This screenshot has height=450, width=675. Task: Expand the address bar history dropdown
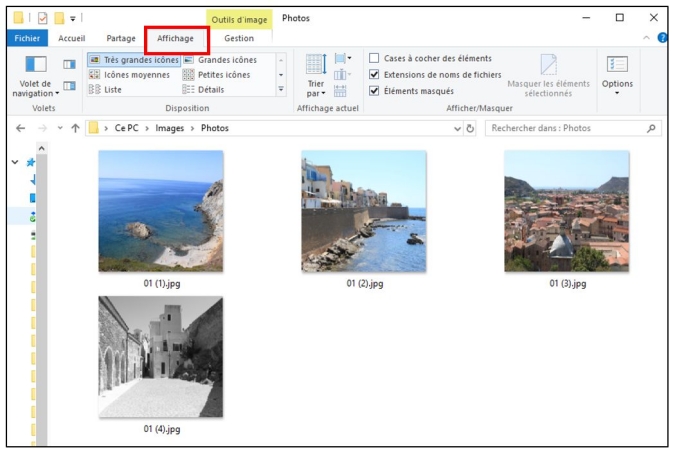pos(457,129)
